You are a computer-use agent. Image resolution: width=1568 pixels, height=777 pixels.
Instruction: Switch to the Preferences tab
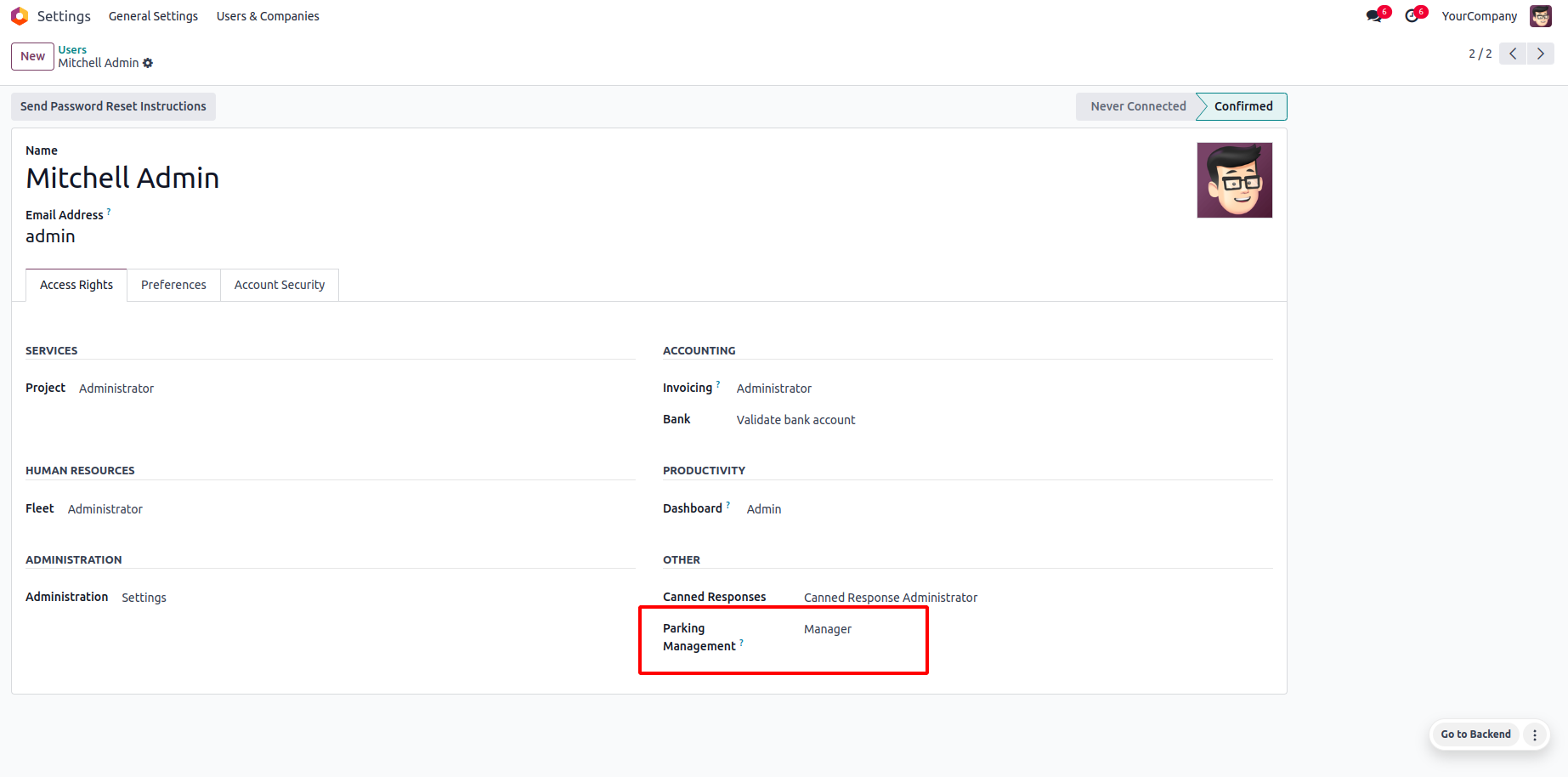(173, 285)
